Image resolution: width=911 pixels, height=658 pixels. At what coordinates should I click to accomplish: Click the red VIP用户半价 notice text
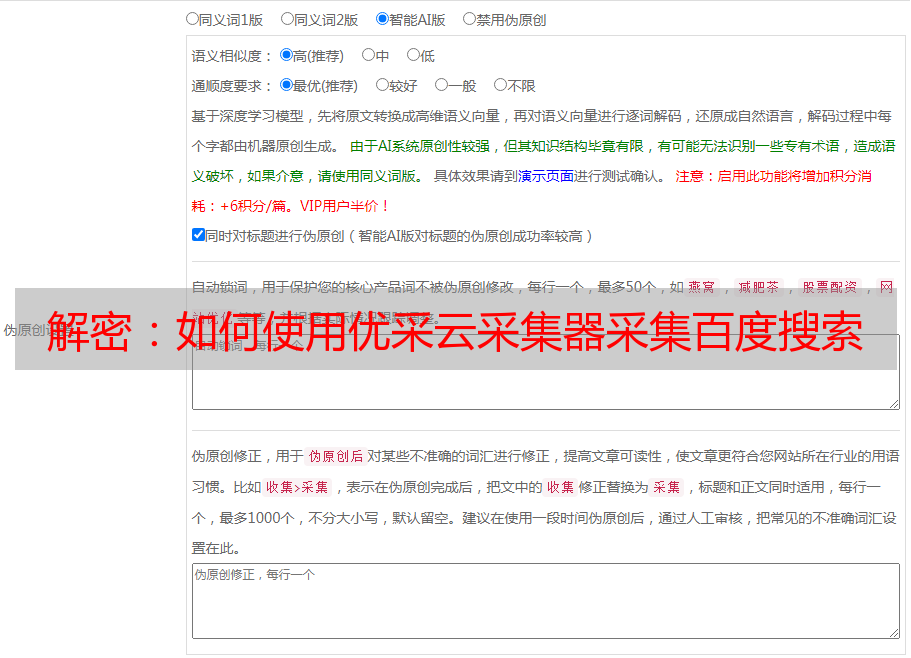pos(344,206)
